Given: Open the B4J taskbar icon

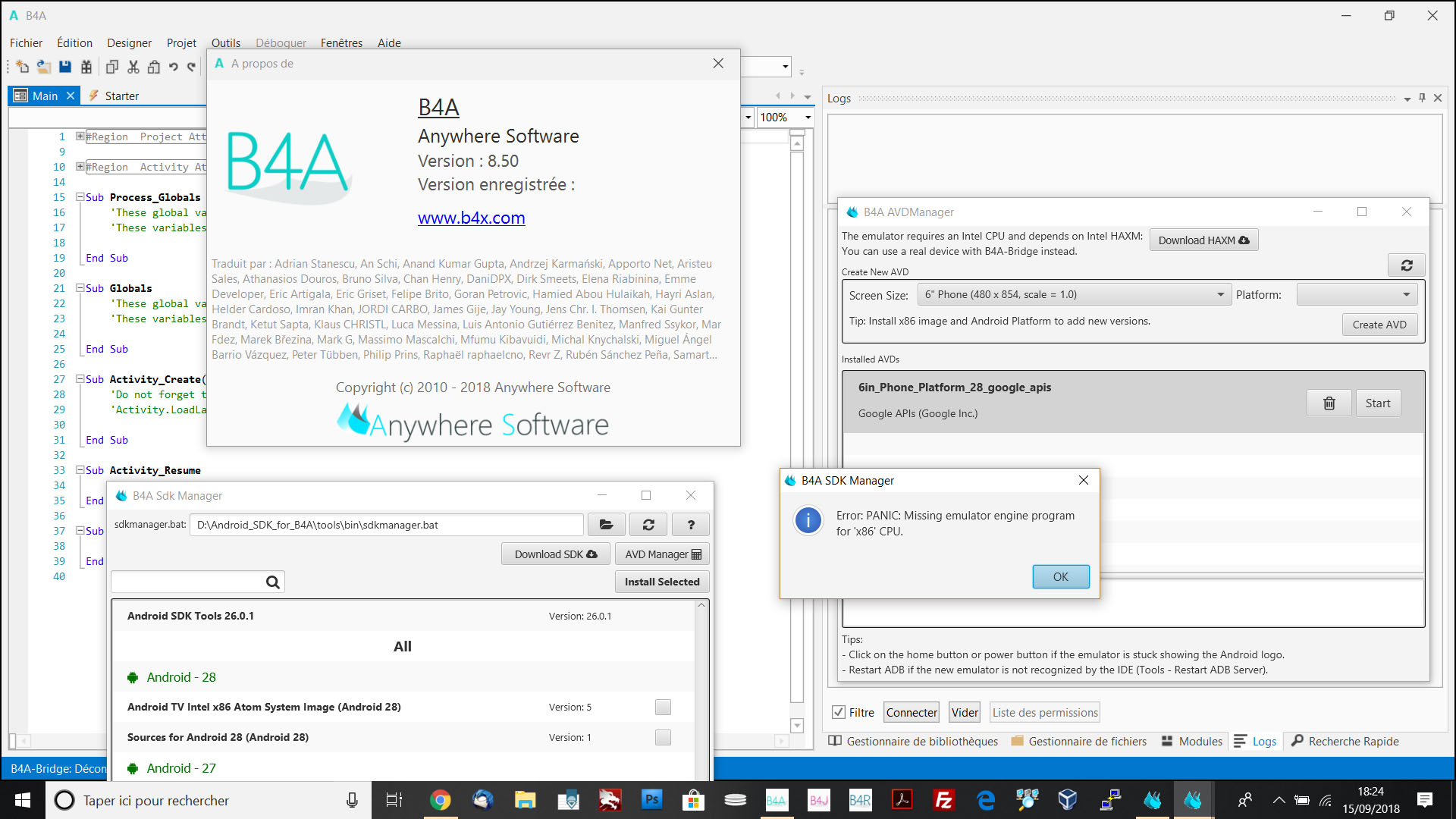Looking at the screenshot, I should pyautogui.click(x=818, y=800).
